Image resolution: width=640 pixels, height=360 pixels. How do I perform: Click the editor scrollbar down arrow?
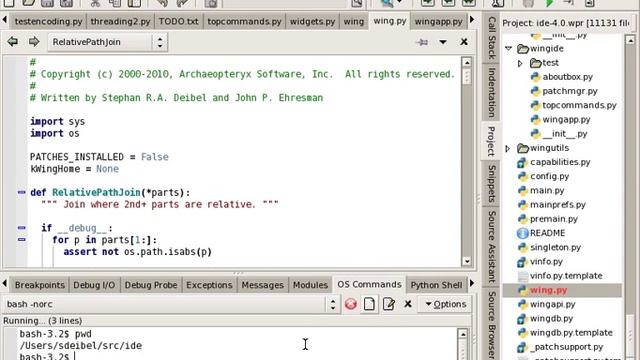click(467, 261)
